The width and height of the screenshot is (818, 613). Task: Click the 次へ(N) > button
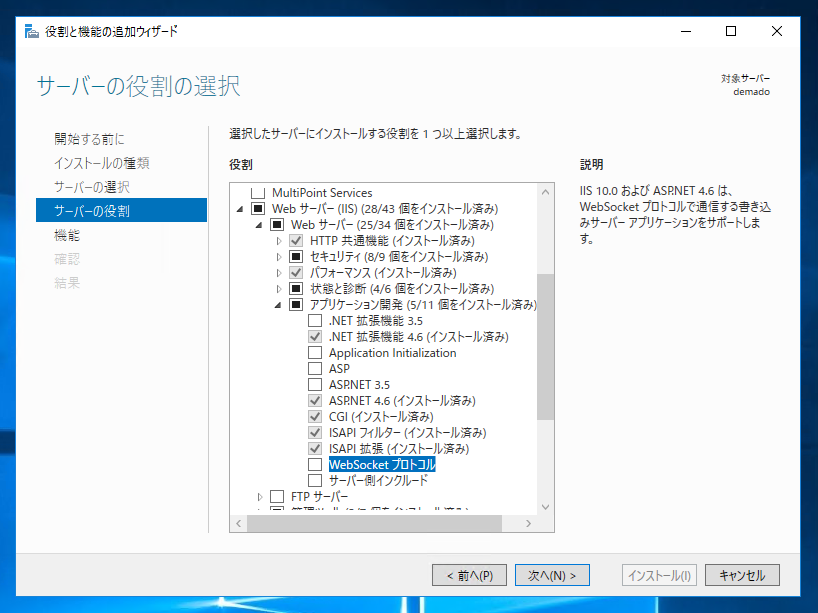[x=552, y=575]
